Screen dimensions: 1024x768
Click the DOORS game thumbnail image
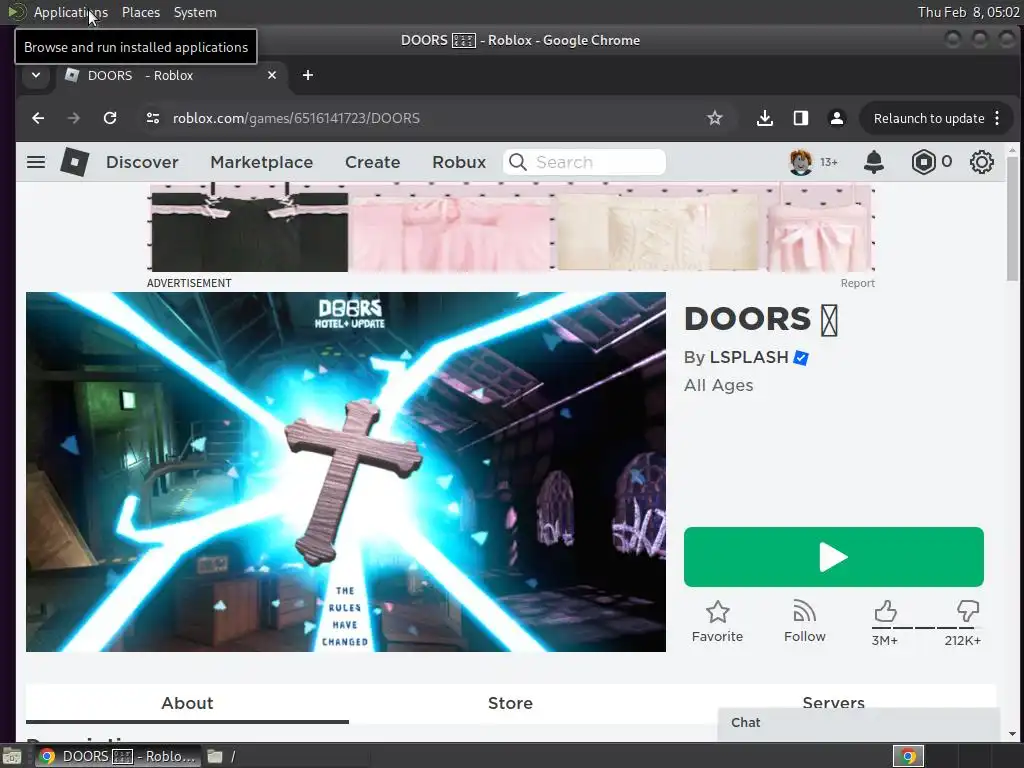click(x=345, y=472)
